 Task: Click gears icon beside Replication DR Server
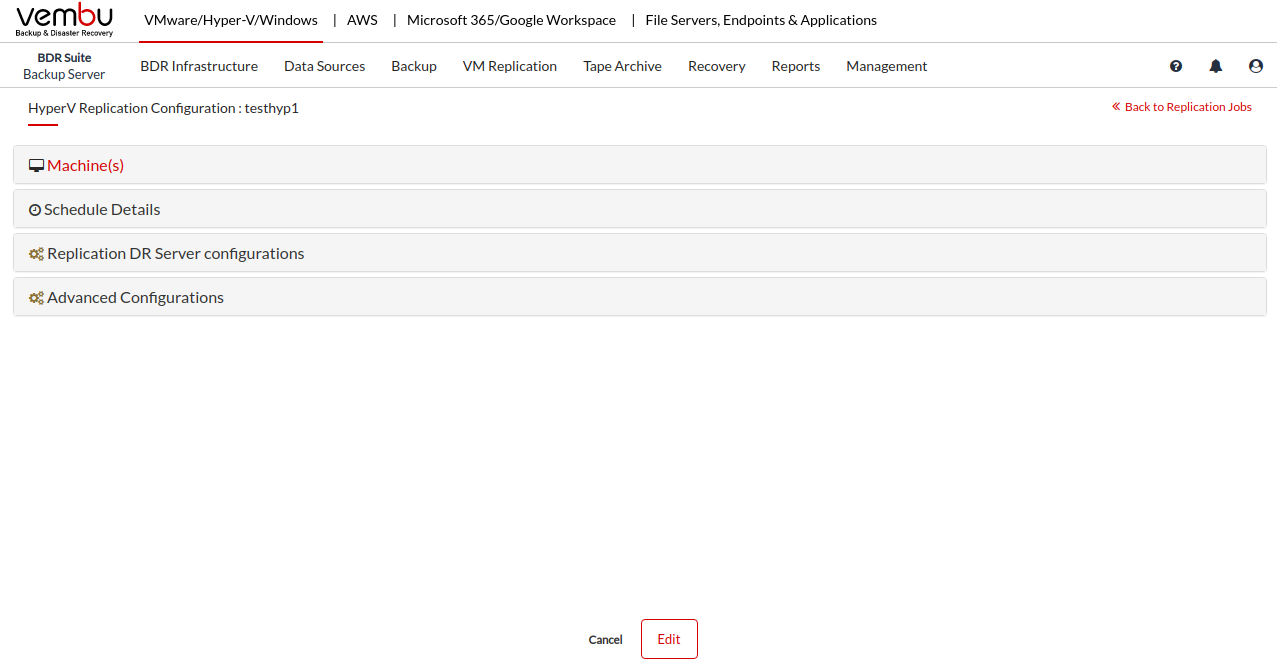[36, 254]
